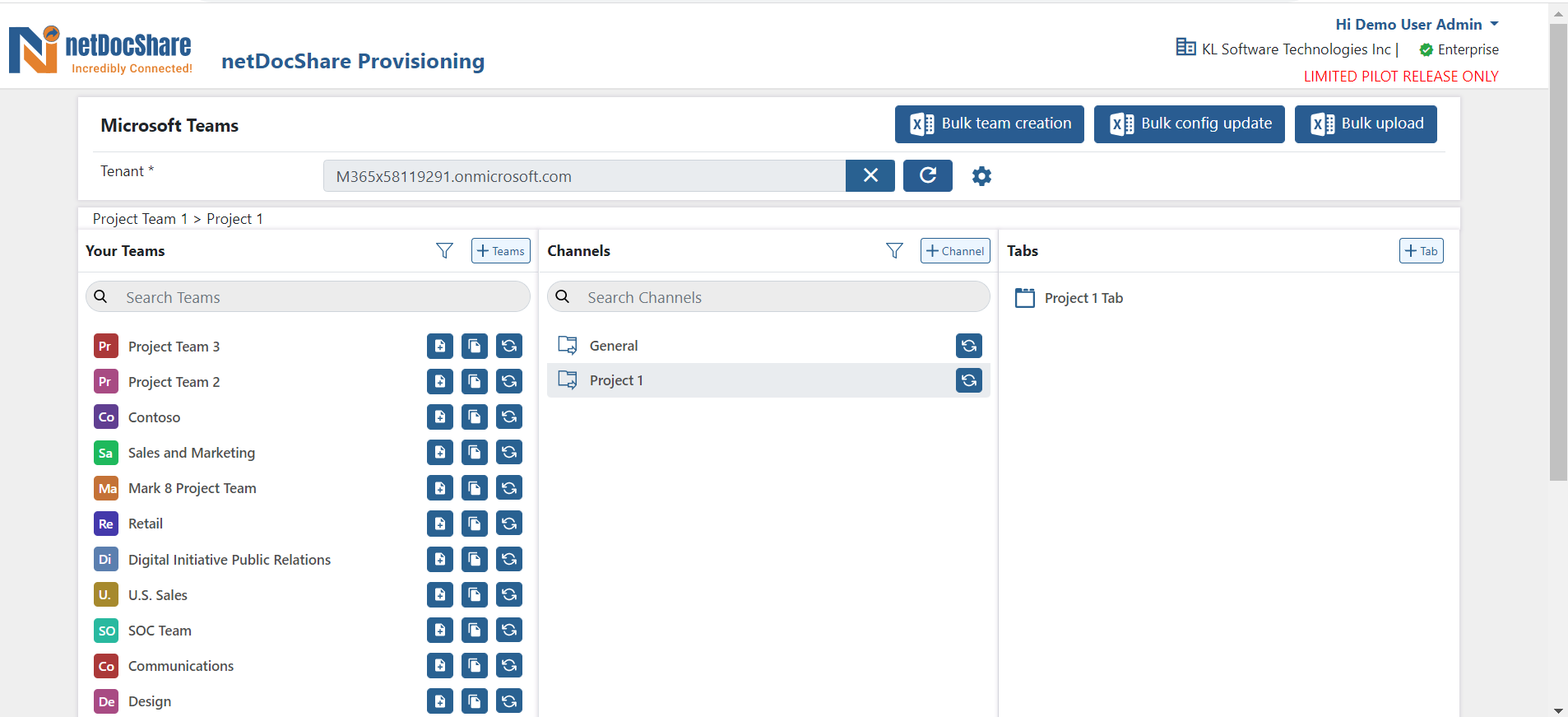Click sync icon for Contoso team
The width and height of the screenshot is (1568, 717).
pos(509,417)
